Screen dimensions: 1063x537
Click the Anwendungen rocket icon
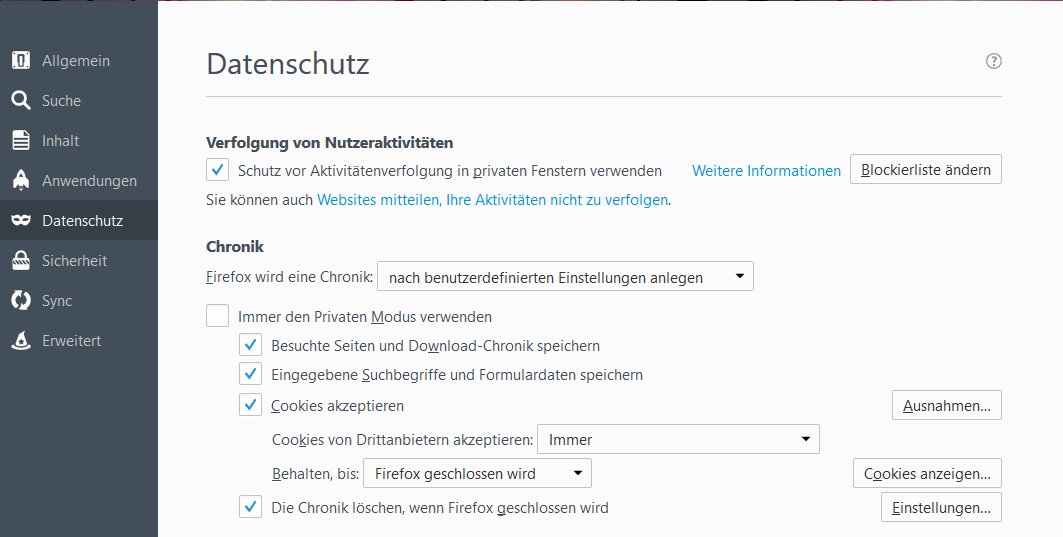(x=20, y=181)
